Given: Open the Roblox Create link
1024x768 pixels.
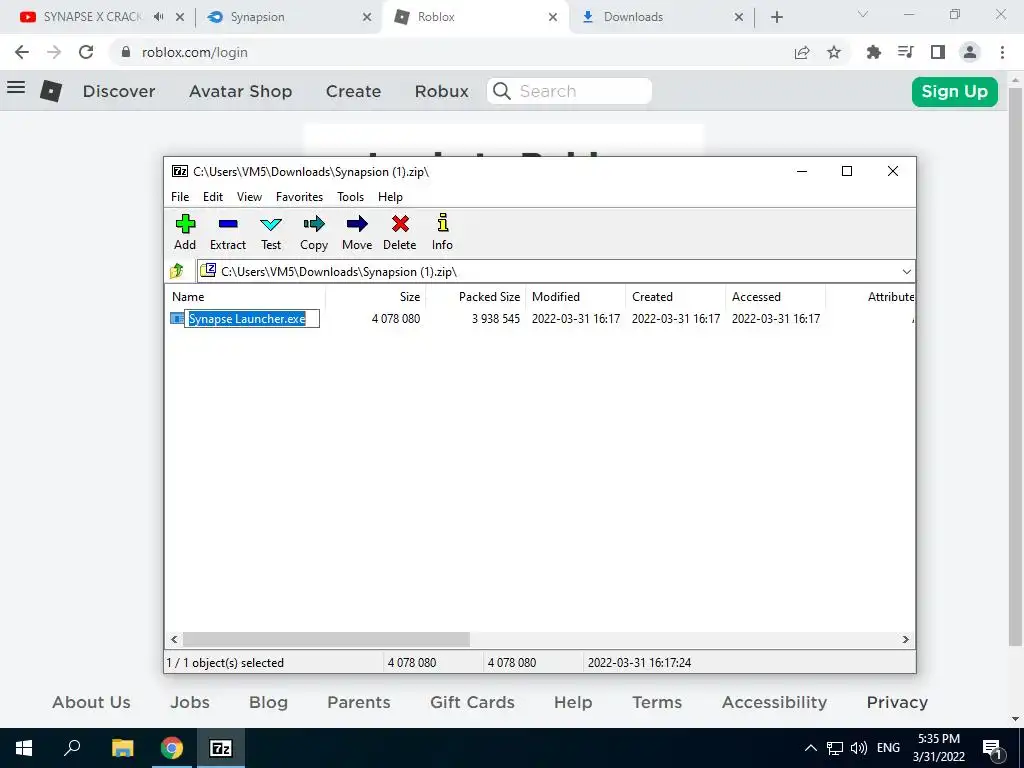Looking at the screenshot, I should 353,91.
